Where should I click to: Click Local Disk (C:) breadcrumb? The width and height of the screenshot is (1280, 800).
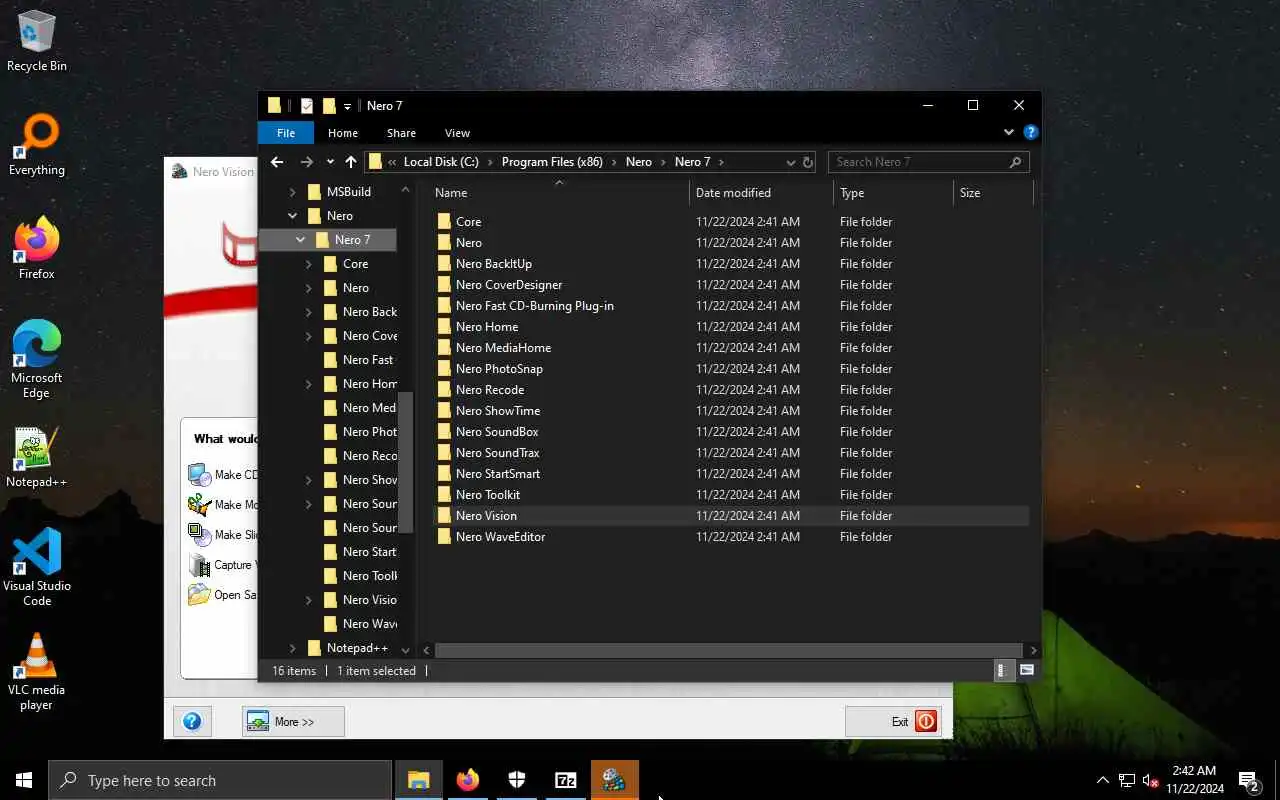pyautogui.click(x=441, y=162)
